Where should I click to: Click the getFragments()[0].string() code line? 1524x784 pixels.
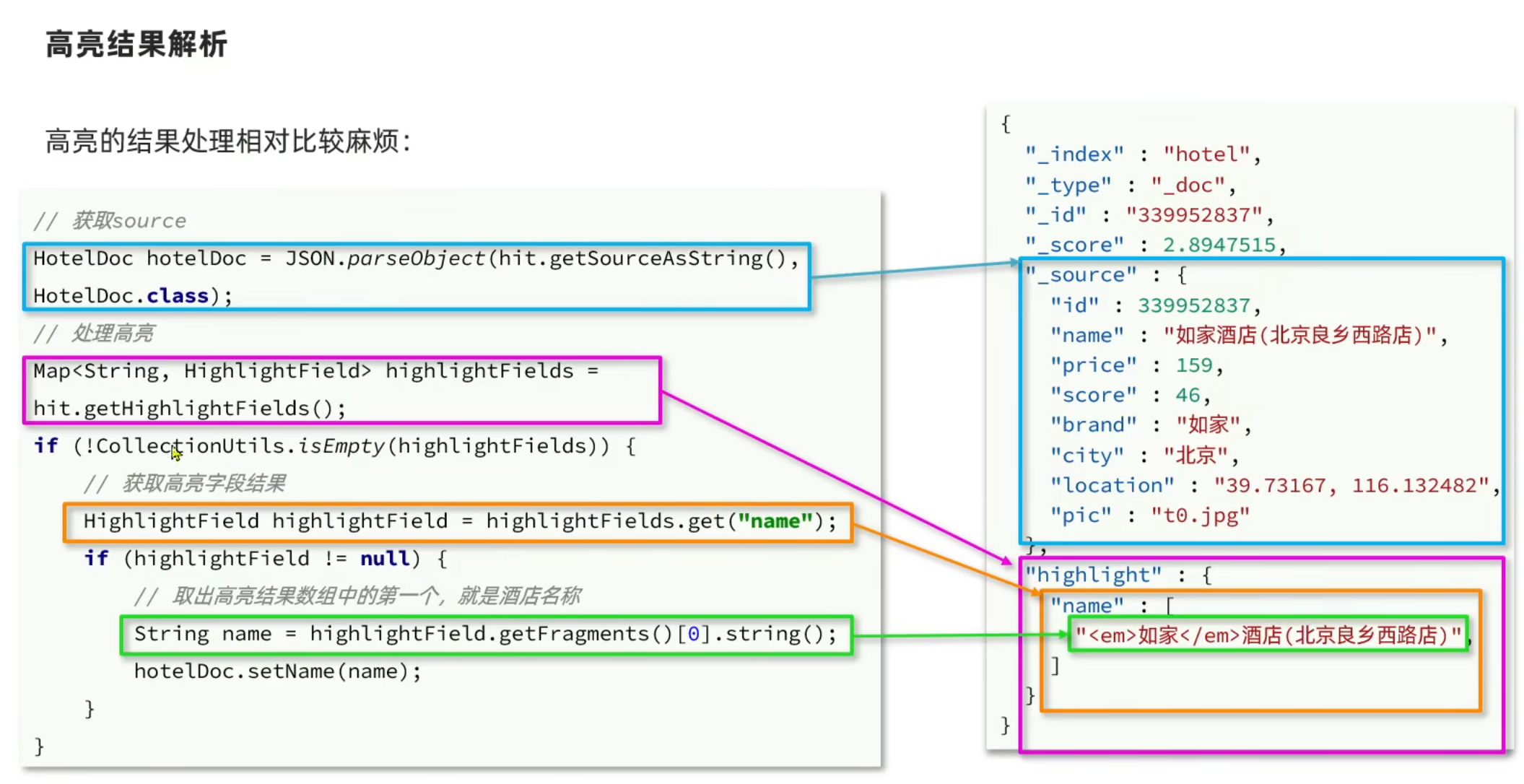(485, 634)
